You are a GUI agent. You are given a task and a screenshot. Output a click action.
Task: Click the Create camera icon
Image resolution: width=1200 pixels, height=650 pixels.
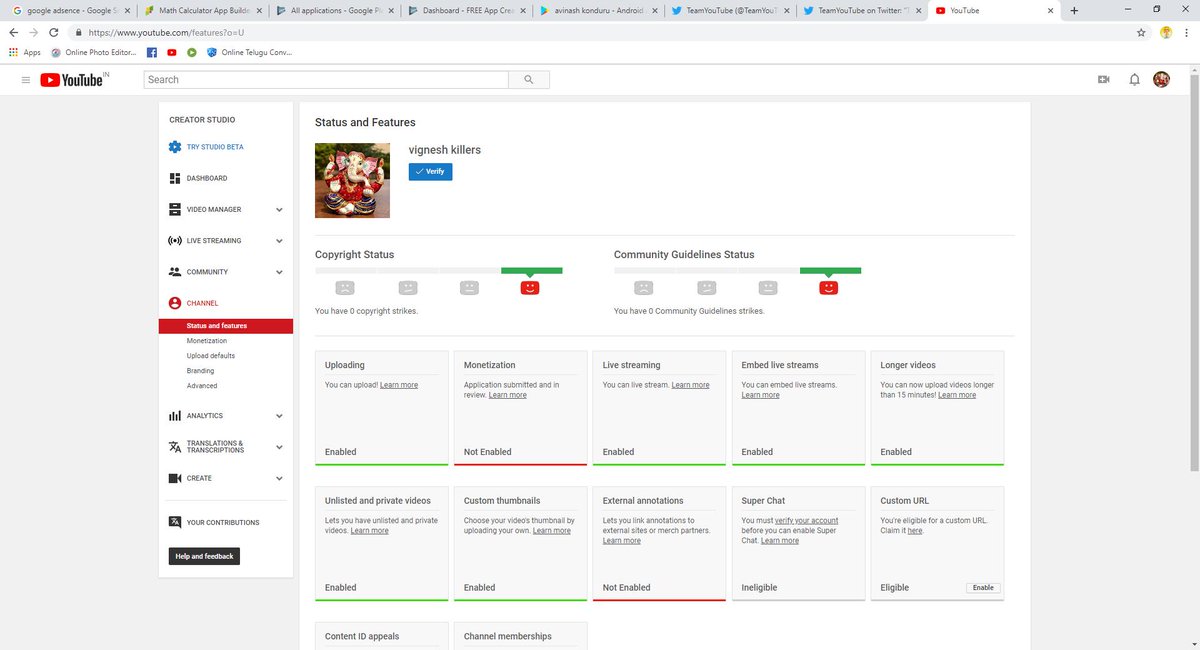tap(175, 478)
